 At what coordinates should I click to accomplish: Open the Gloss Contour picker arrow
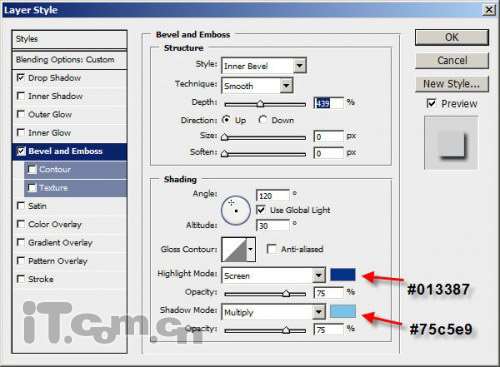click(x=251, y=249)
